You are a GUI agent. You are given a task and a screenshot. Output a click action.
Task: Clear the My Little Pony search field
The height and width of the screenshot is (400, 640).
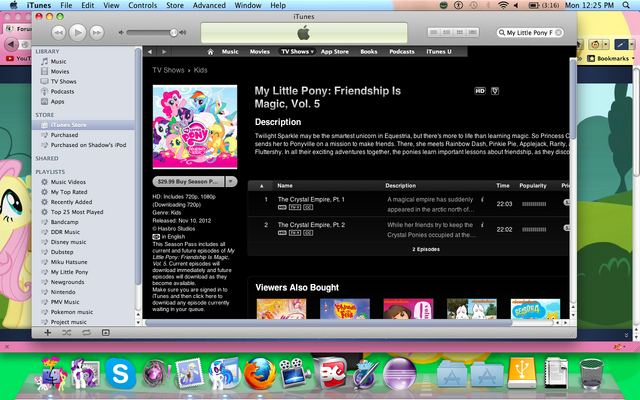(558, 33)
